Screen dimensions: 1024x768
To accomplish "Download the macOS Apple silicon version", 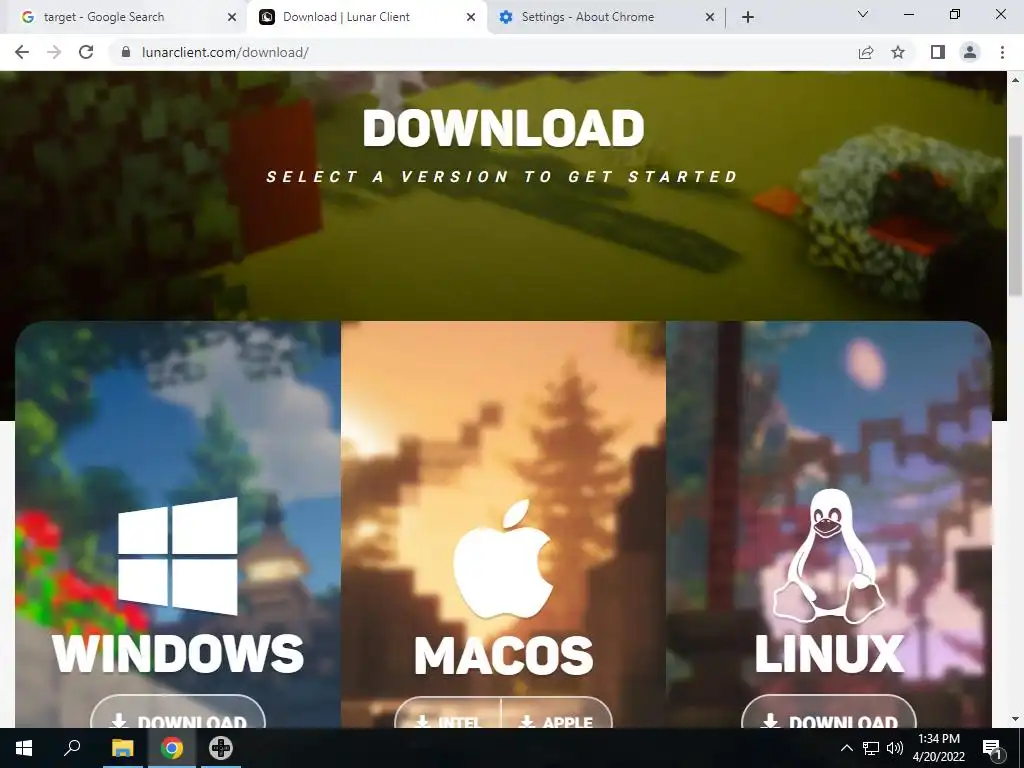I will pos(556,713).
